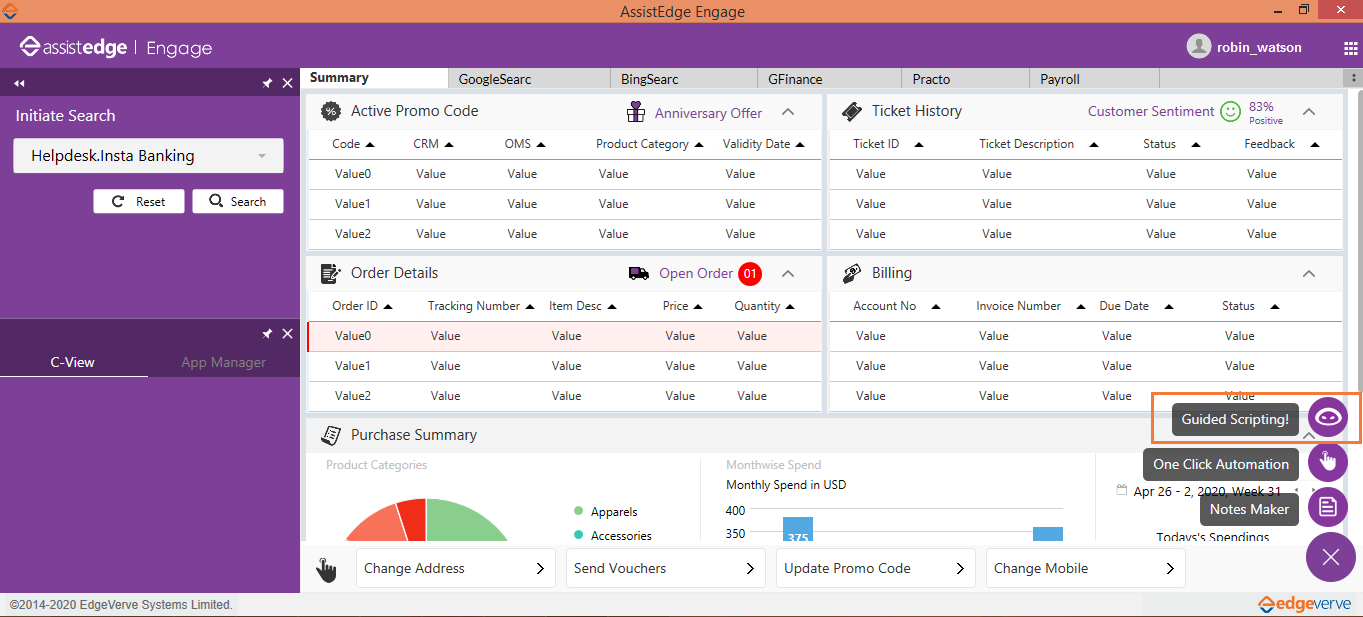Click the edgeverve logo in footer

[1305, 604]
